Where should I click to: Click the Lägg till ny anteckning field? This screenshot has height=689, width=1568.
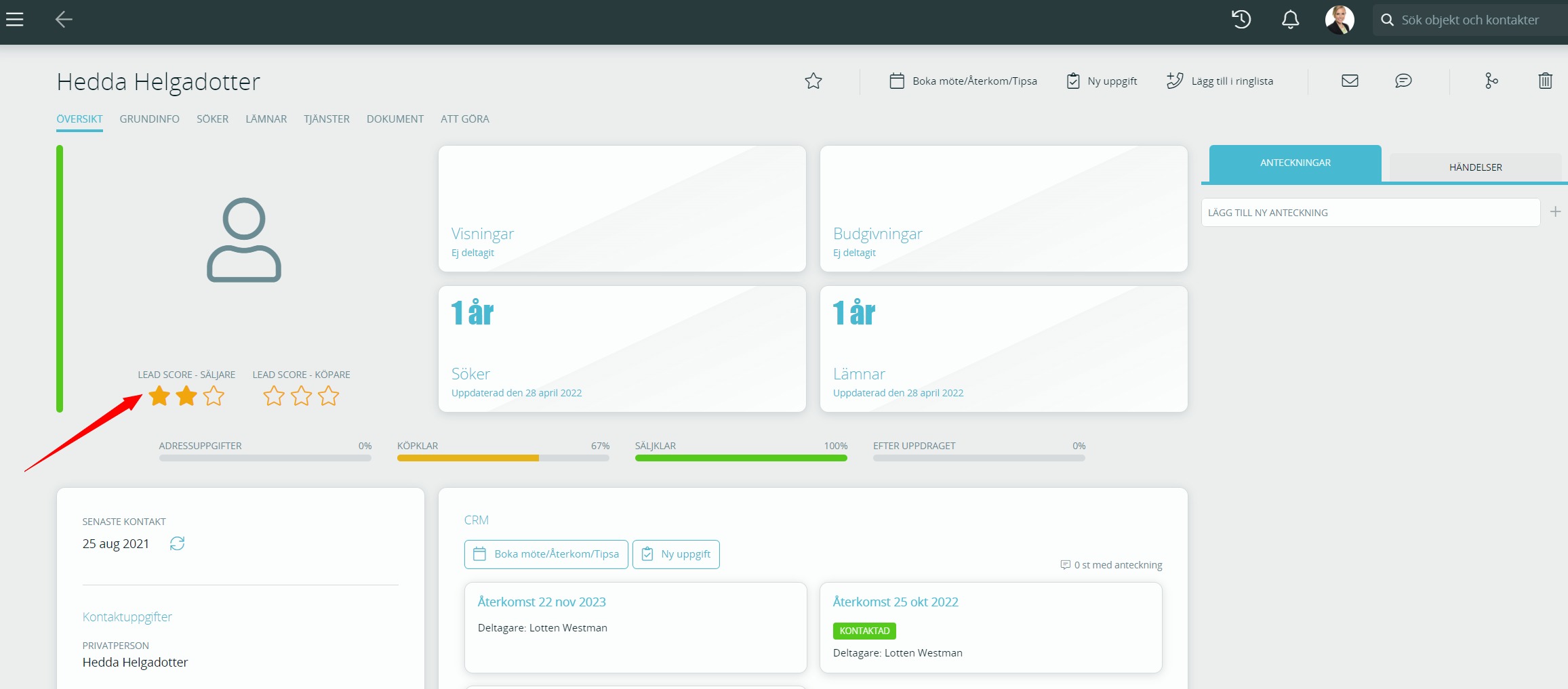tap(1371, 213)
